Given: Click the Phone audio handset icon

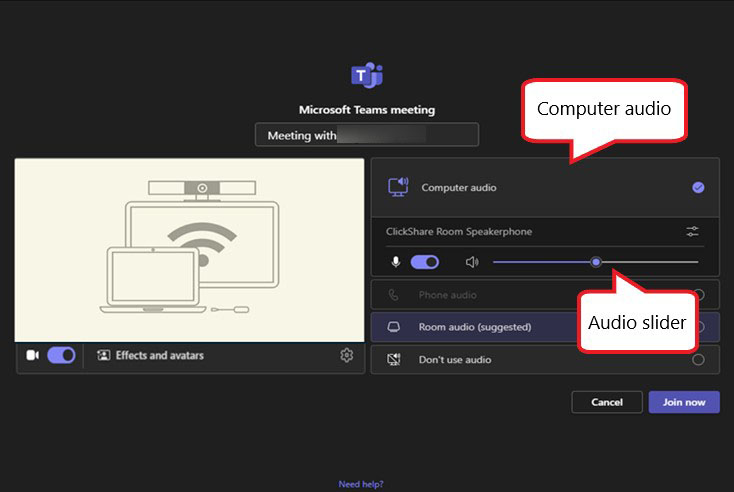Looking at the screenshot, I should (394, 295).
